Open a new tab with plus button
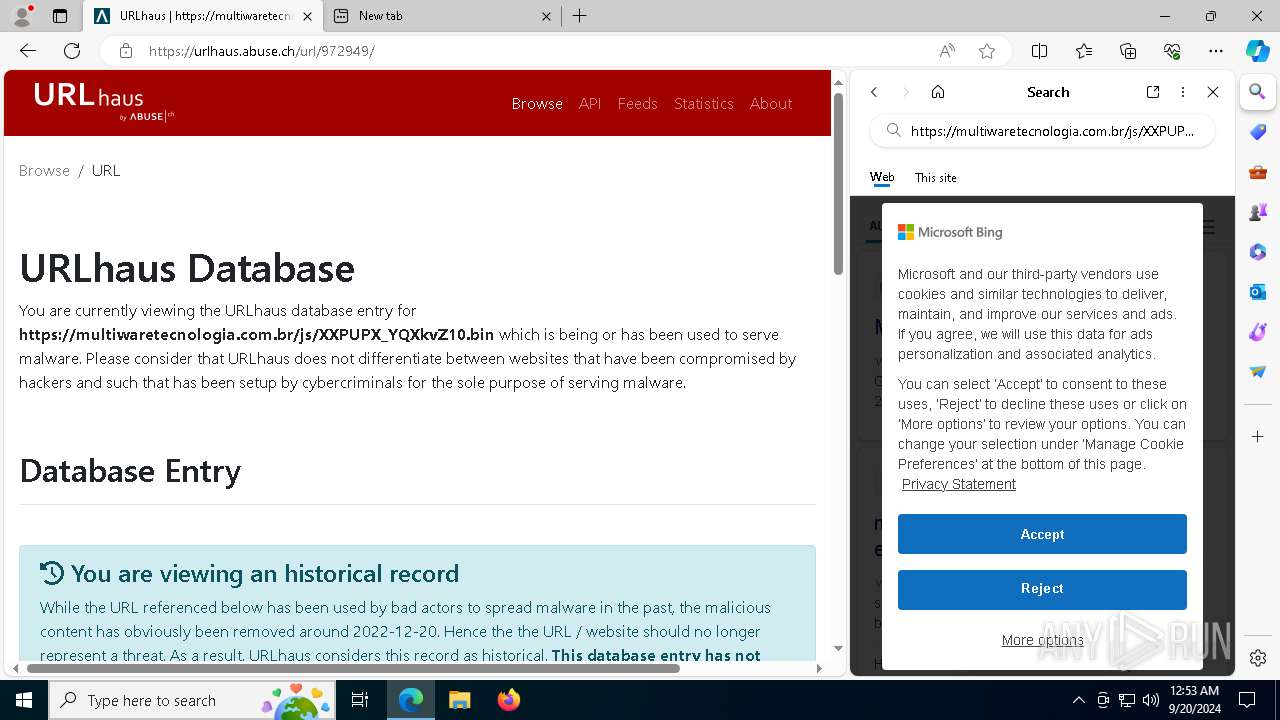1280x720 pixels. point(580,16)
